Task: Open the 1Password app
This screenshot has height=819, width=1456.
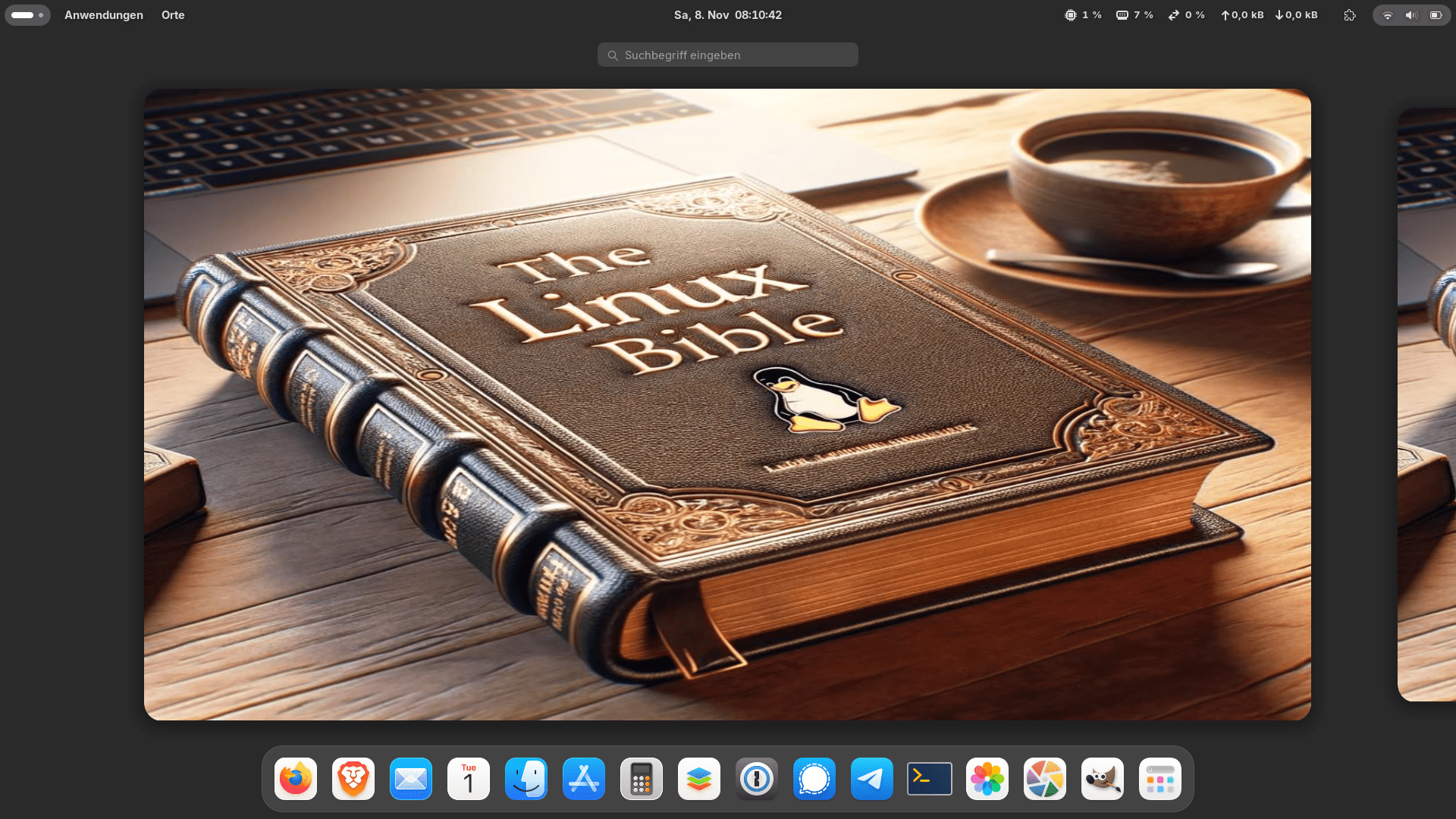Action: coord(757,779)
